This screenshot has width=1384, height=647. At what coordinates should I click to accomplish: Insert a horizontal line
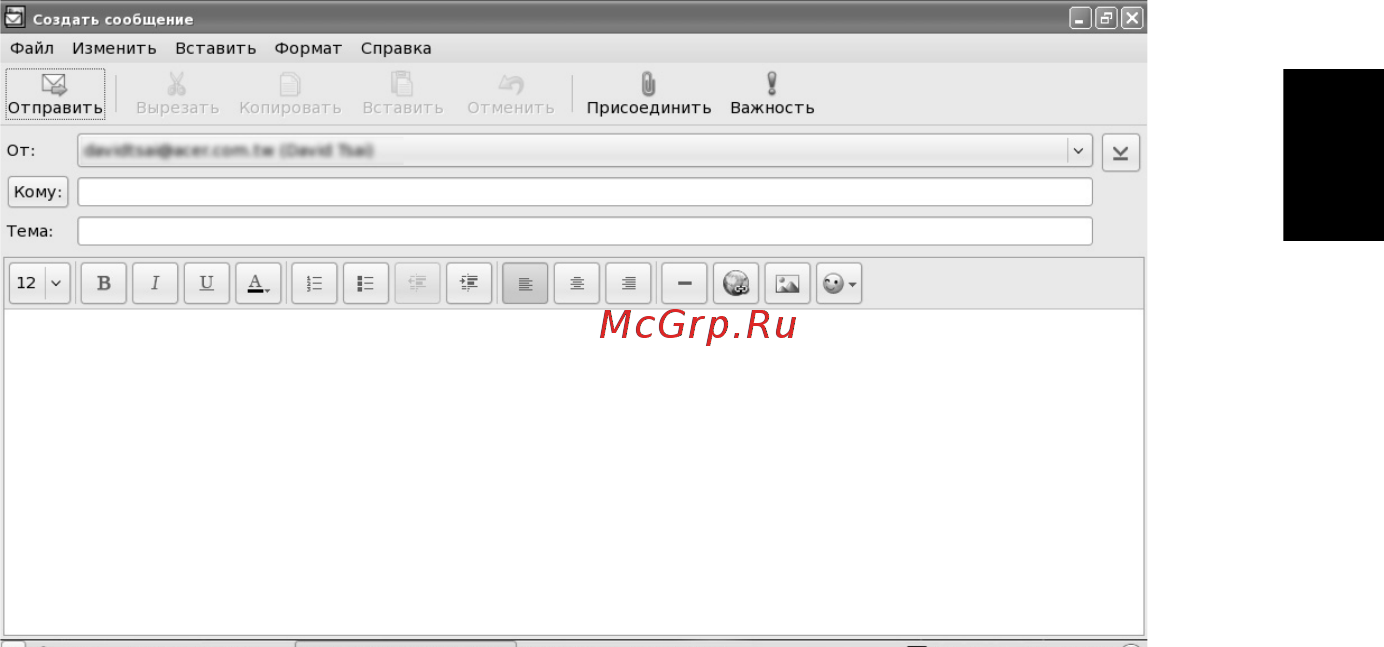pyautogui.click(x=685, y=283)
